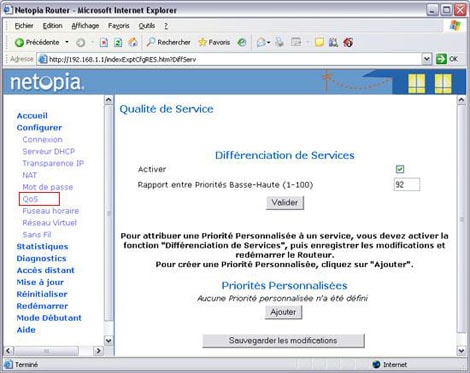The width and height of the screenshot is (470, 373).
Task: Click the Internet zone status bar icon
Action: [x=376, y=364]
